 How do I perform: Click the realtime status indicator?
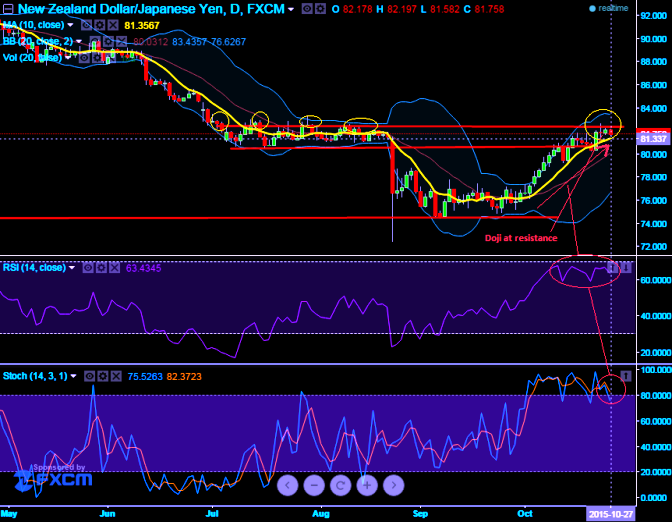(609, 8)
